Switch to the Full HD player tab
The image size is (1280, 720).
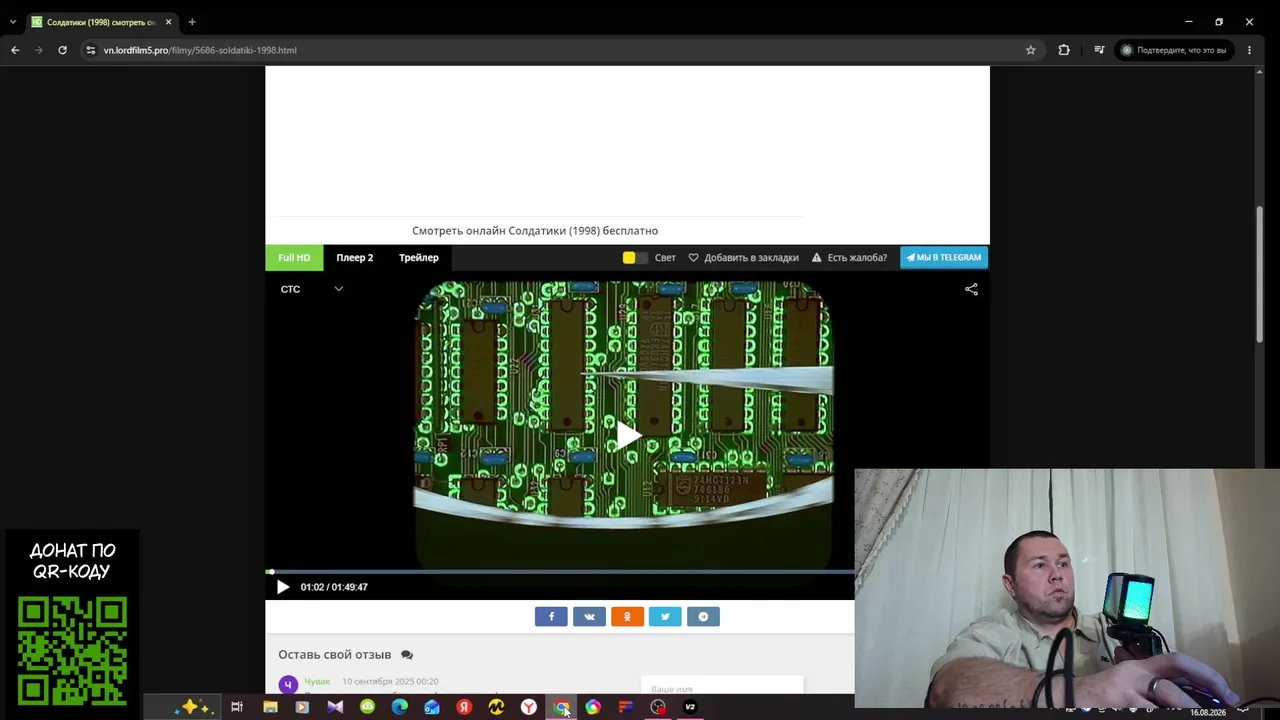coord(294,257)
